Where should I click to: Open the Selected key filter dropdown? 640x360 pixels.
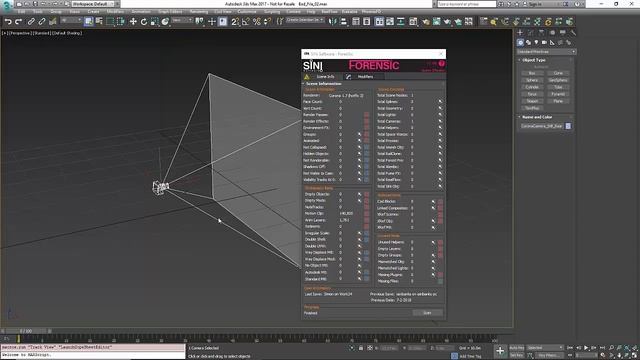click(x=545, y=348)
